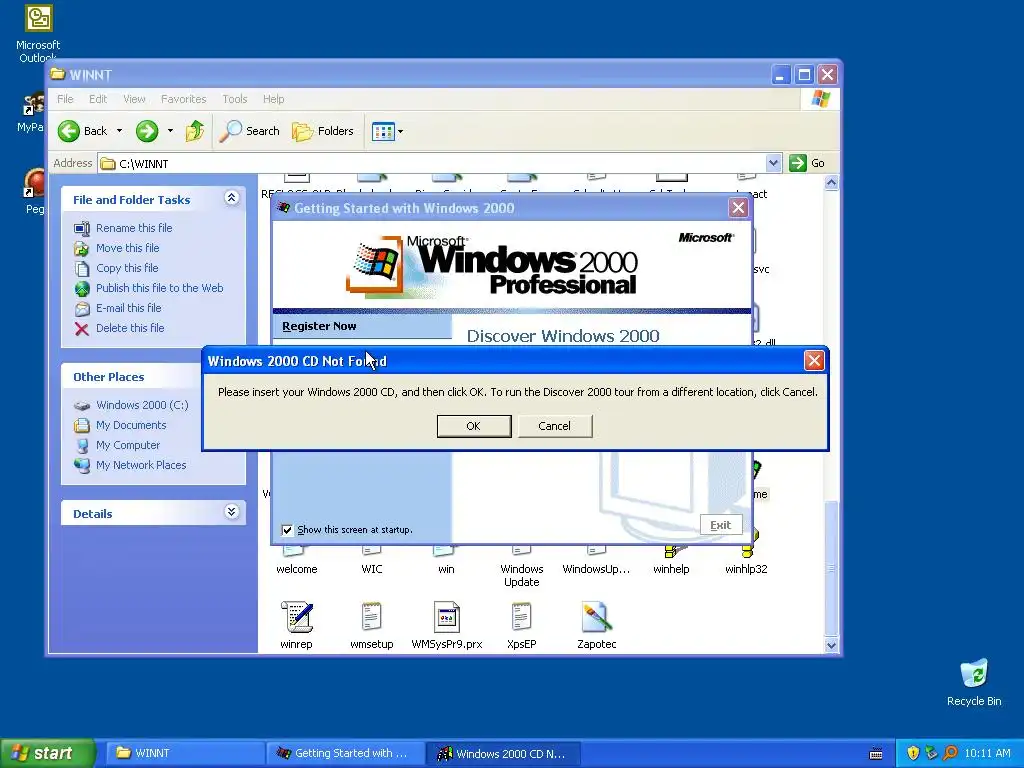Click the Go button next to address
This screenshot has width=1024, height=768.
(x=807, y=163)
